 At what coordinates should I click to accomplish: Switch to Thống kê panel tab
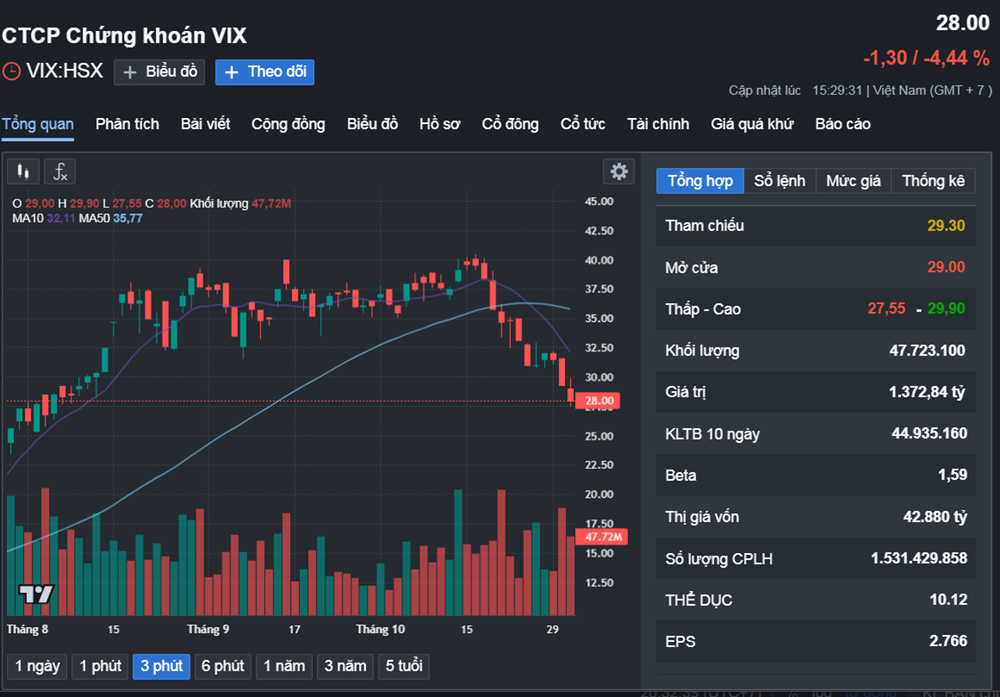[x=933, y=181]
